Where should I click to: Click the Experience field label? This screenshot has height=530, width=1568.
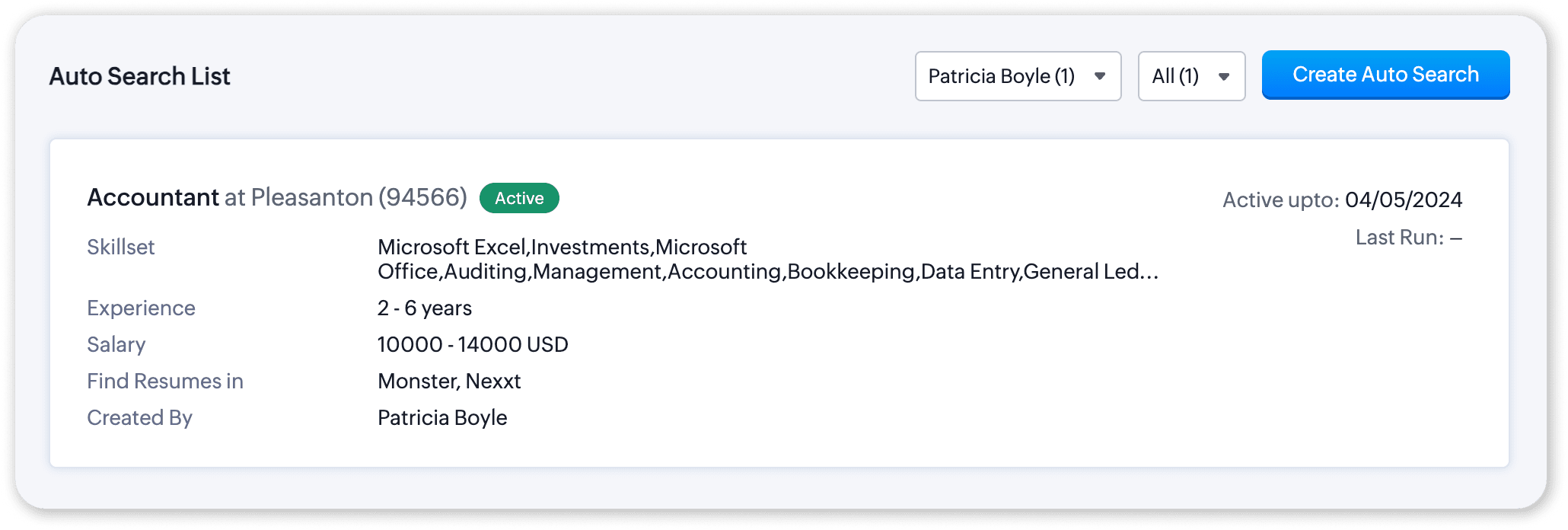[141, 308]
